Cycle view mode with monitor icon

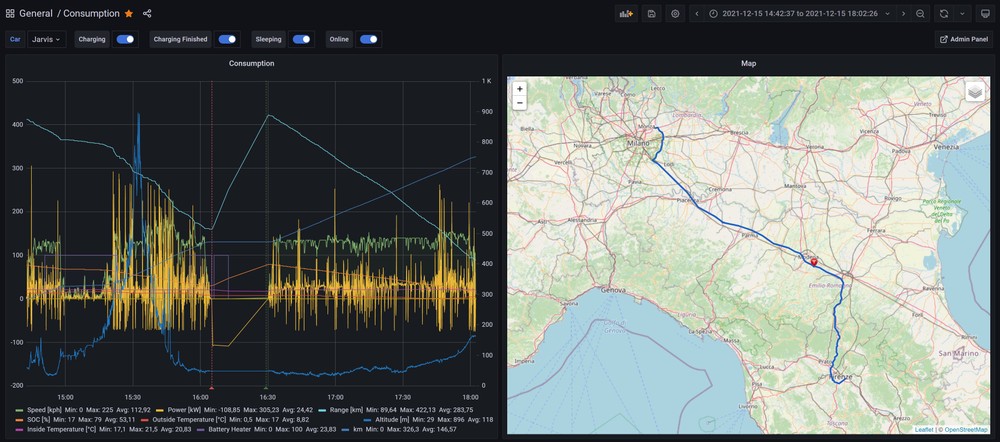point(985,14)
